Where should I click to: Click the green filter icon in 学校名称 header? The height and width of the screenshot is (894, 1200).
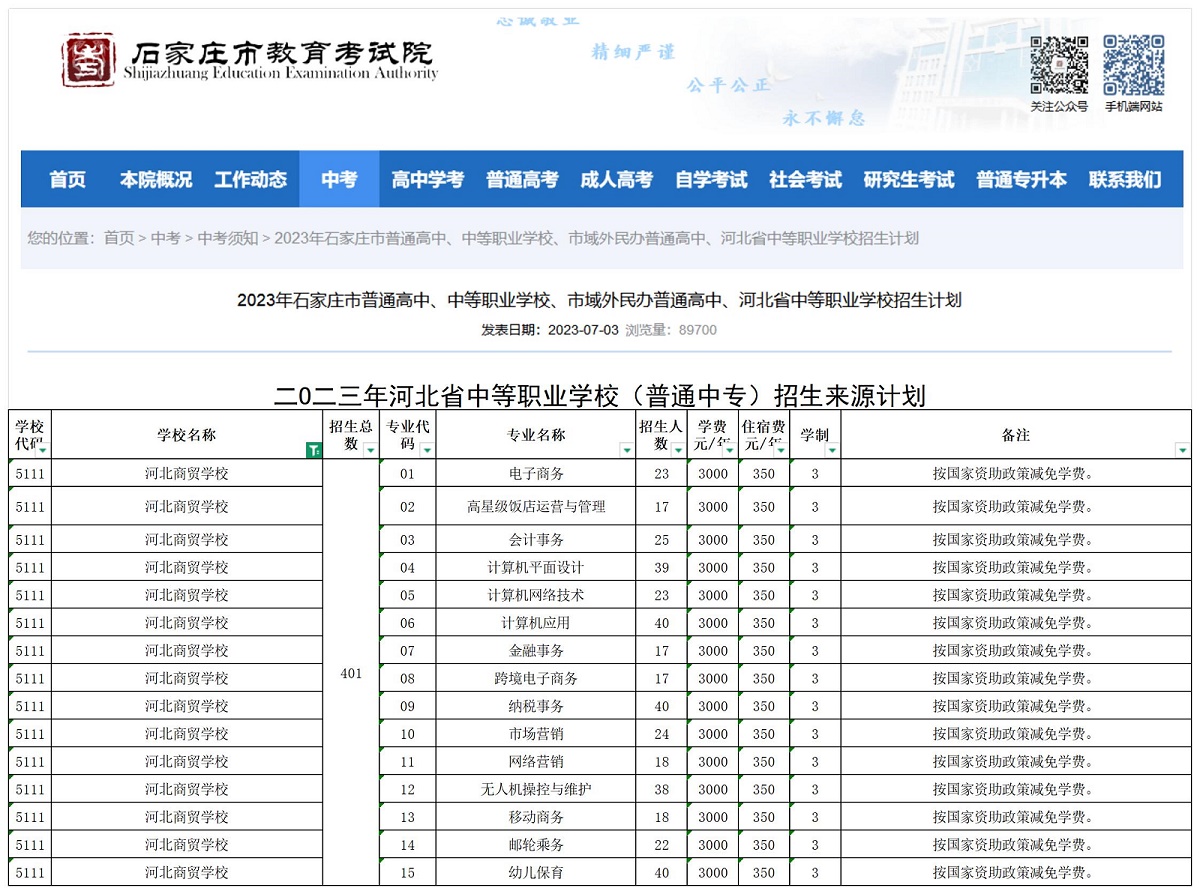coord(313,451)
